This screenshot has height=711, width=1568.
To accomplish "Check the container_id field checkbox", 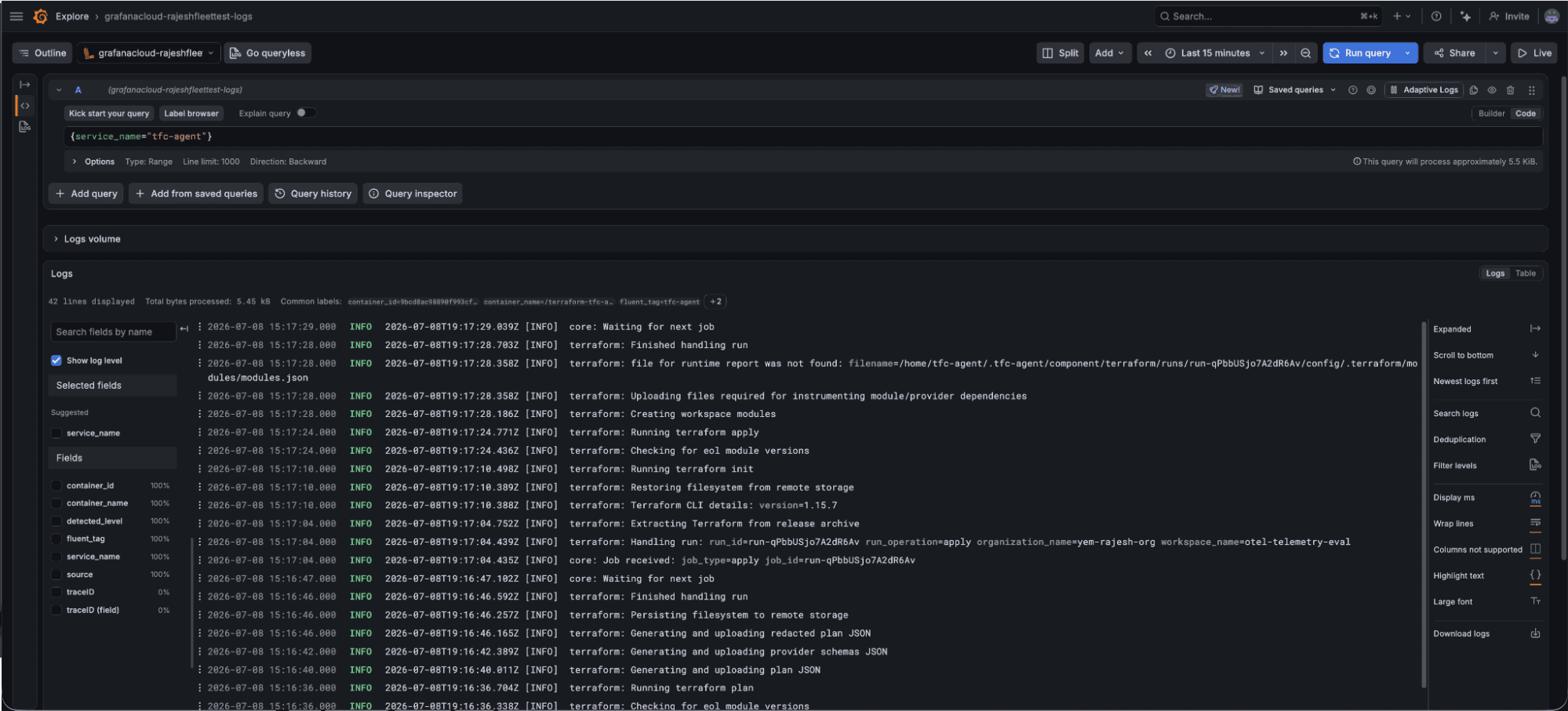I will [x=56, y=485].
